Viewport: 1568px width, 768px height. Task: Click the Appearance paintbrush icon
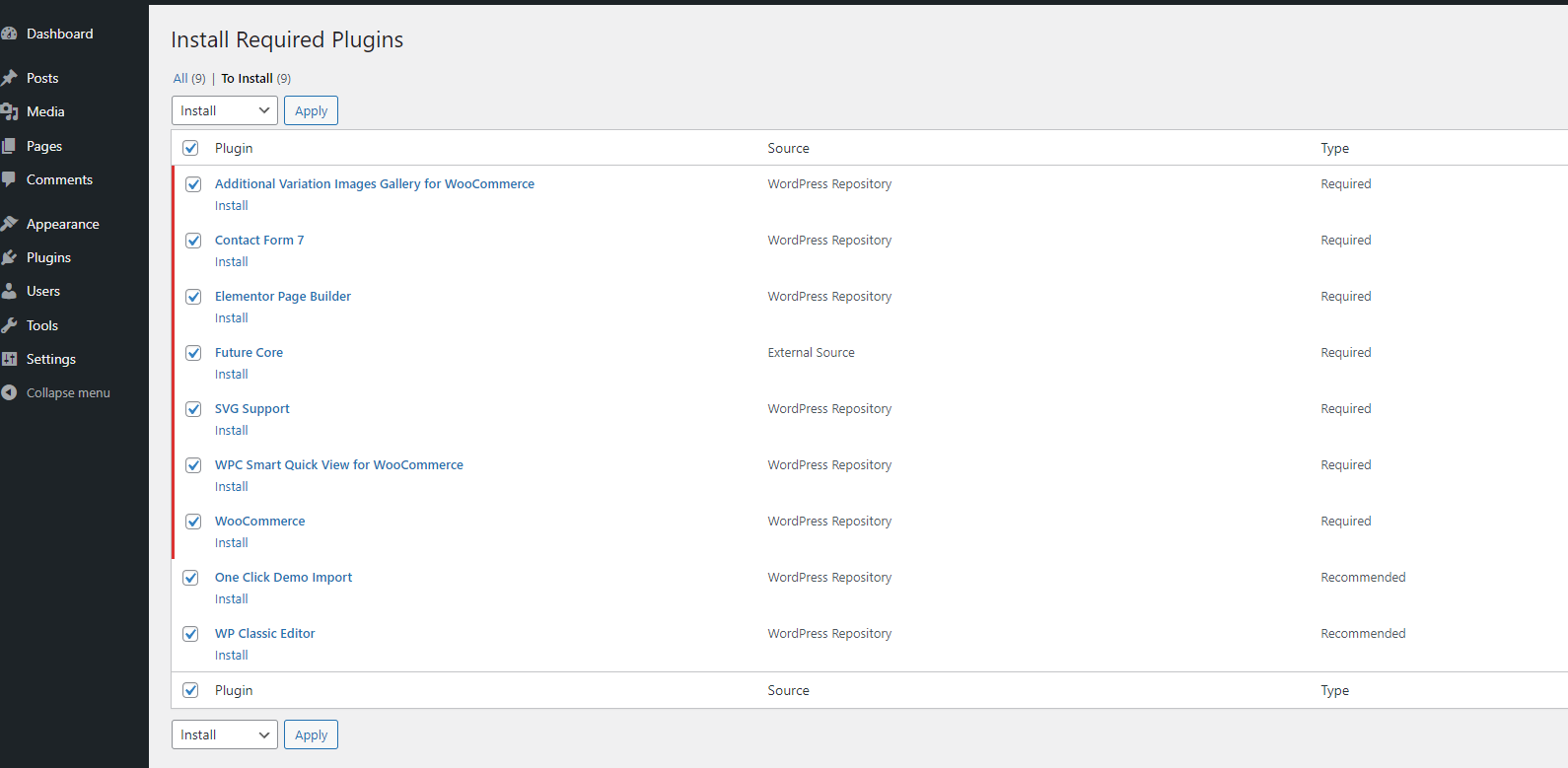pyautogui.click(x=10, y=224)
